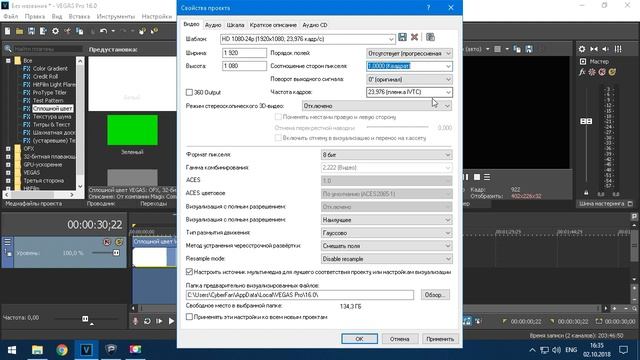Click the Master automation settings icon
Screen dimensions: 640x360
click(x=592, y=72)
